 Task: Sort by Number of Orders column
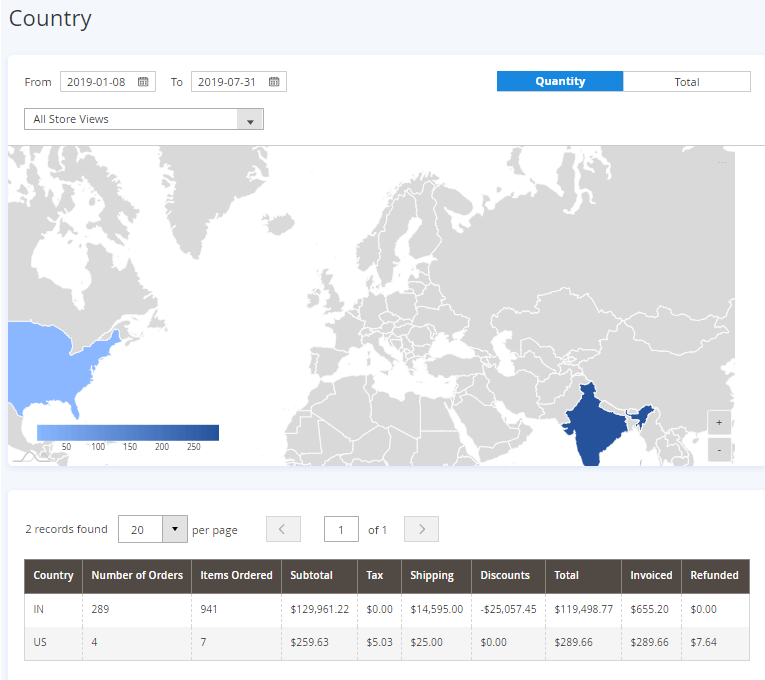click(137, 576)
